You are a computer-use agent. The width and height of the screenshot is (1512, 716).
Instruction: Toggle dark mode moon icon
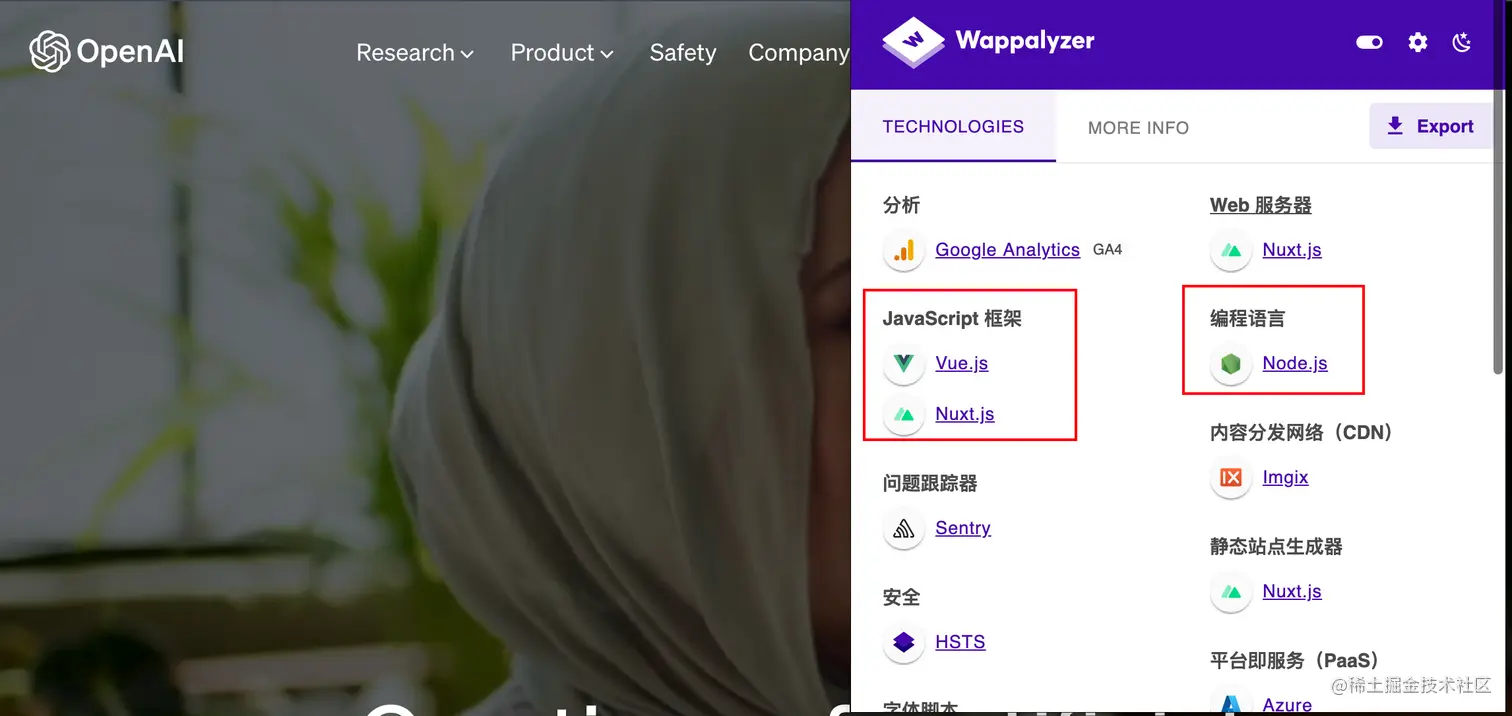coord(1462,42)
